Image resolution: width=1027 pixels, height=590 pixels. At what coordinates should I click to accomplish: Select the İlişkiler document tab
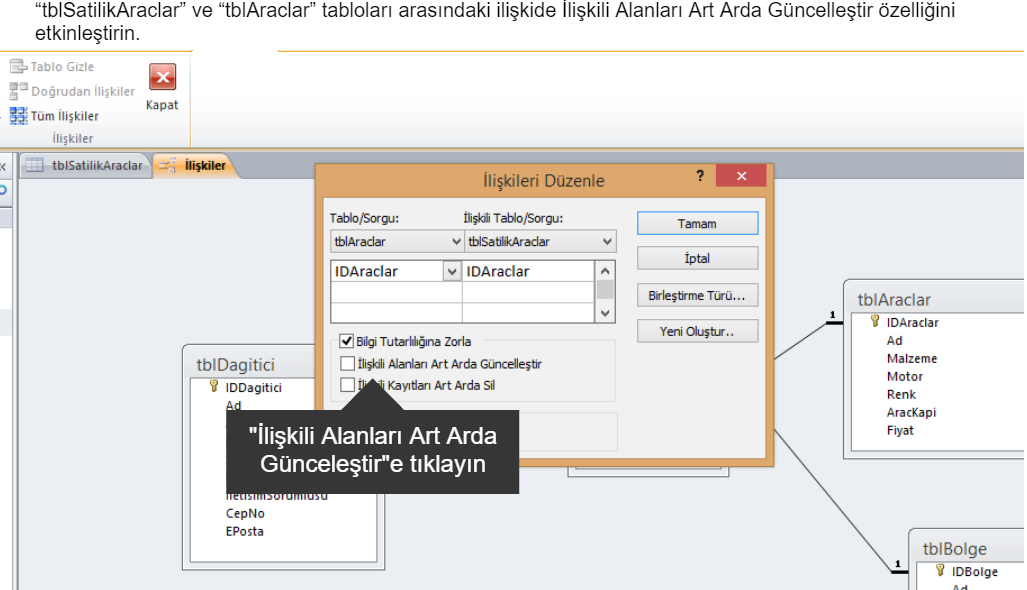tap(195, 165)
